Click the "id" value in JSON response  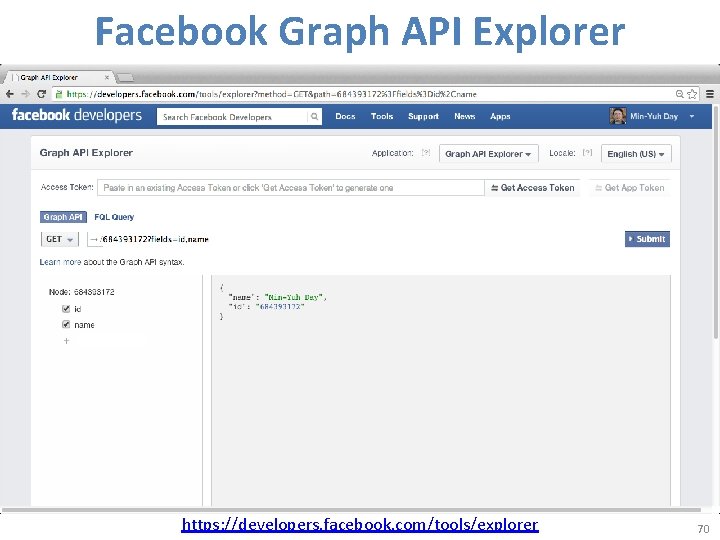(280, 307)
